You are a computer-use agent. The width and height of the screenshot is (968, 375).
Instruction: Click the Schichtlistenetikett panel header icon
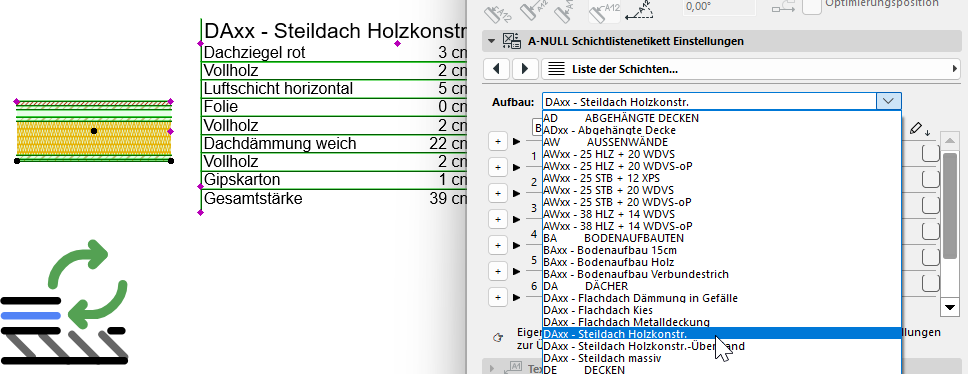tap(512, 41)
